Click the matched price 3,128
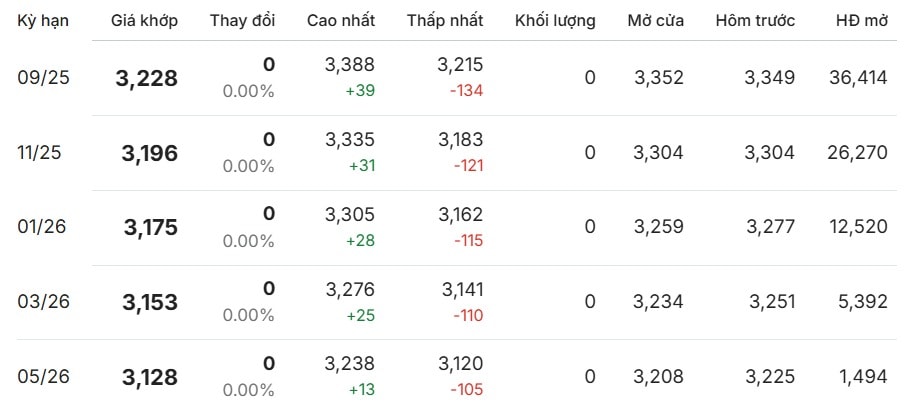The height and width of the screenshot is (410, 909). click(x=150, y=378)
